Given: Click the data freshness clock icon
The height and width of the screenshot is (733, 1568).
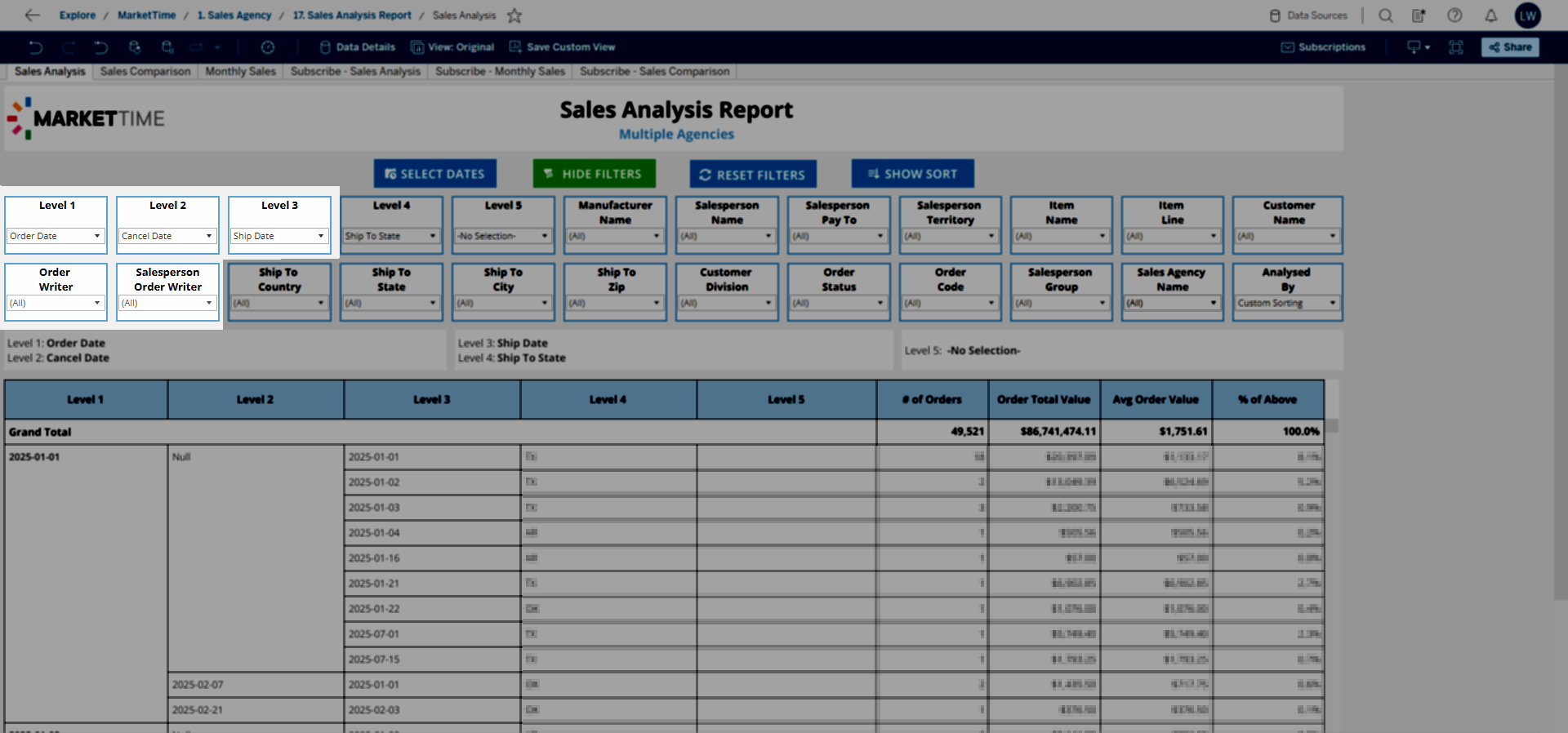Looking at the screenshot, I should click(268, 47).
